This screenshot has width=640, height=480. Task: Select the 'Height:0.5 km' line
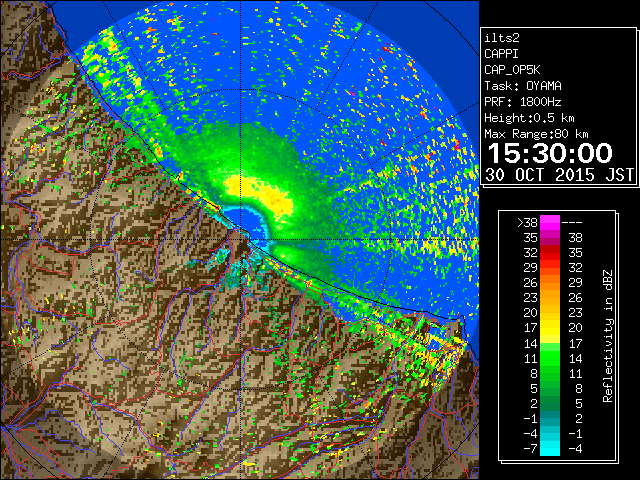click(x=529, y=118)
